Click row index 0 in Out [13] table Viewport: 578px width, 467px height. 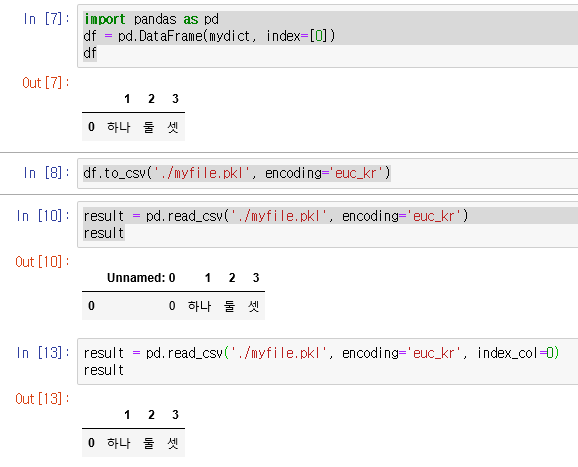click(91, 443)
